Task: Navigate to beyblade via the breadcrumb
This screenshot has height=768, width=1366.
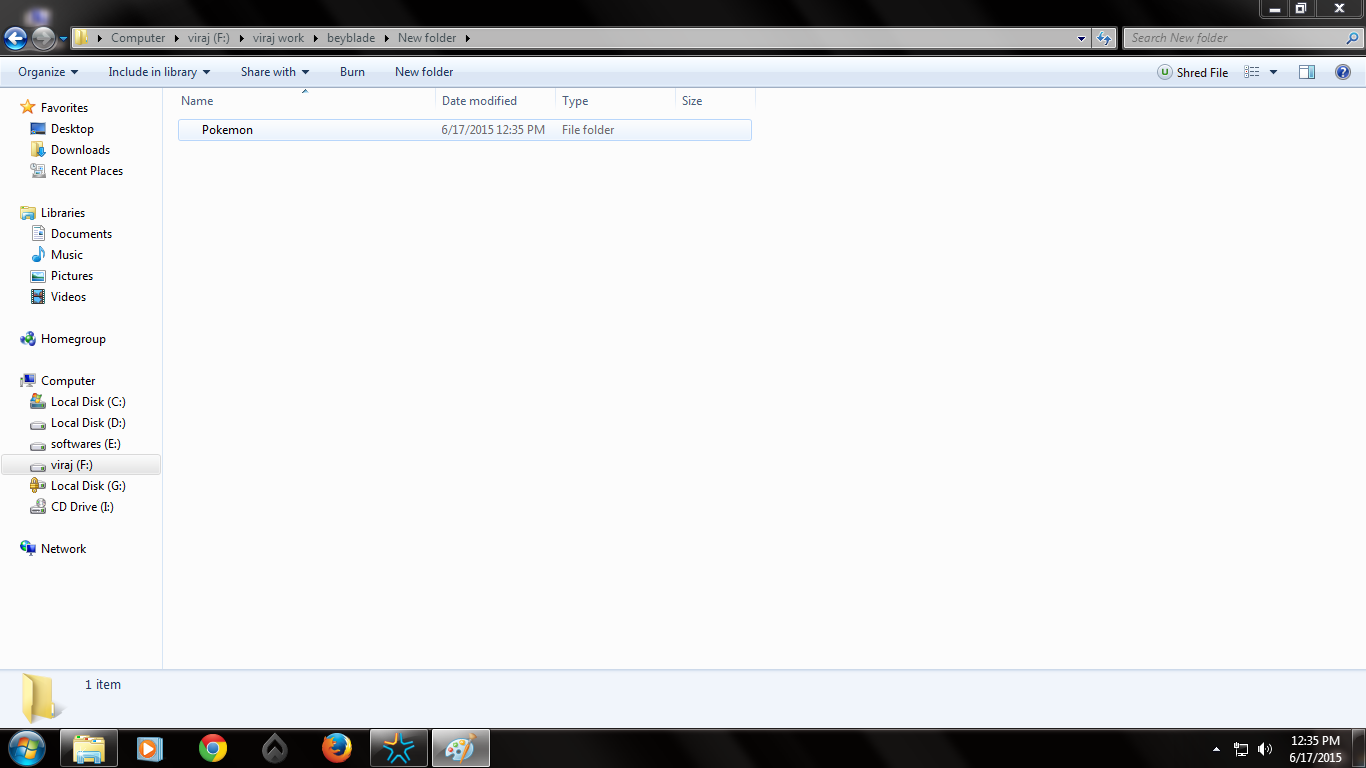Action: [x=349, y=37]
